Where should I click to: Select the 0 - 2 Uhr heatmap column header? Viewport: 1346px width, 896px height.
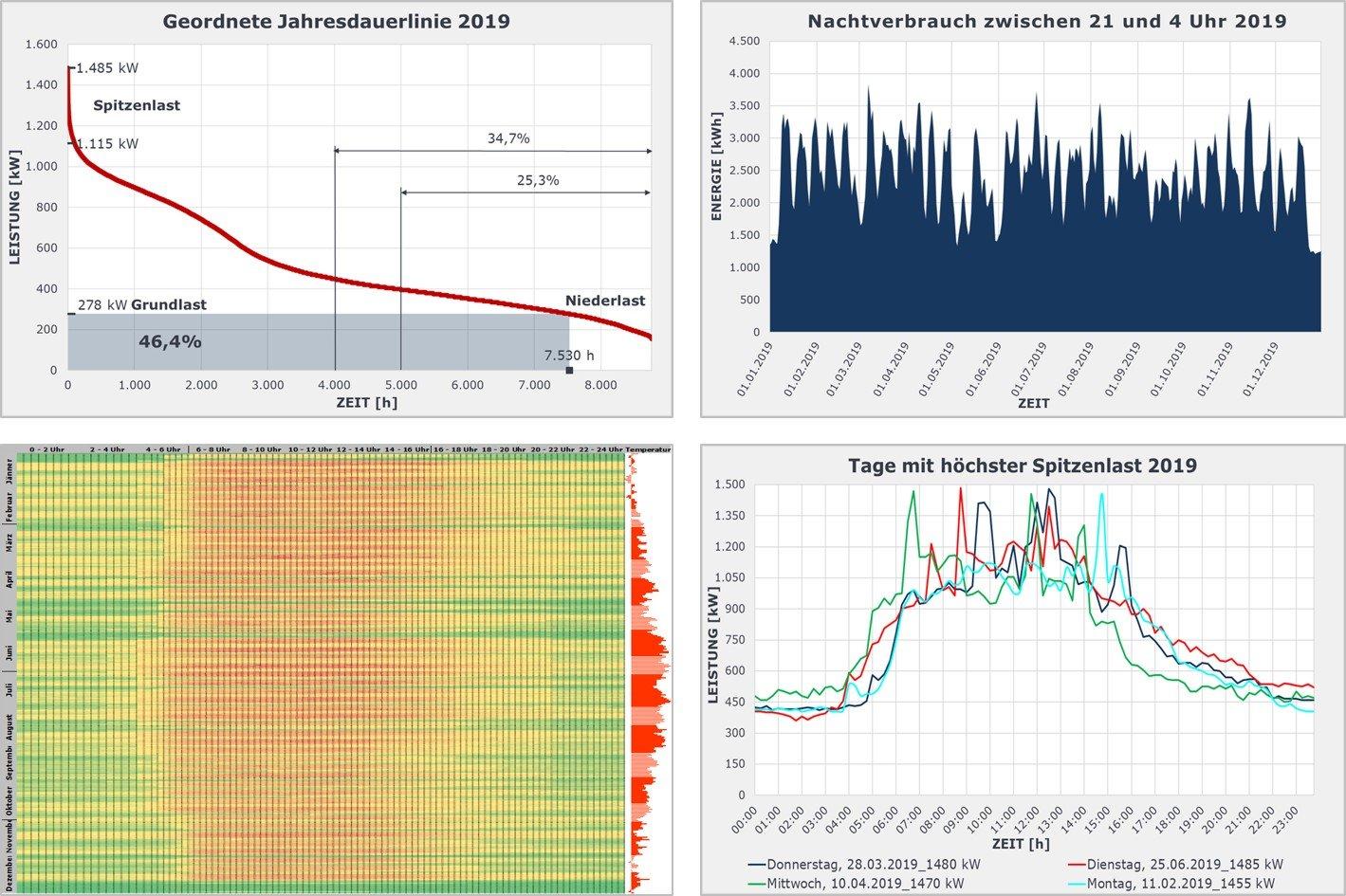click(46, 448)
